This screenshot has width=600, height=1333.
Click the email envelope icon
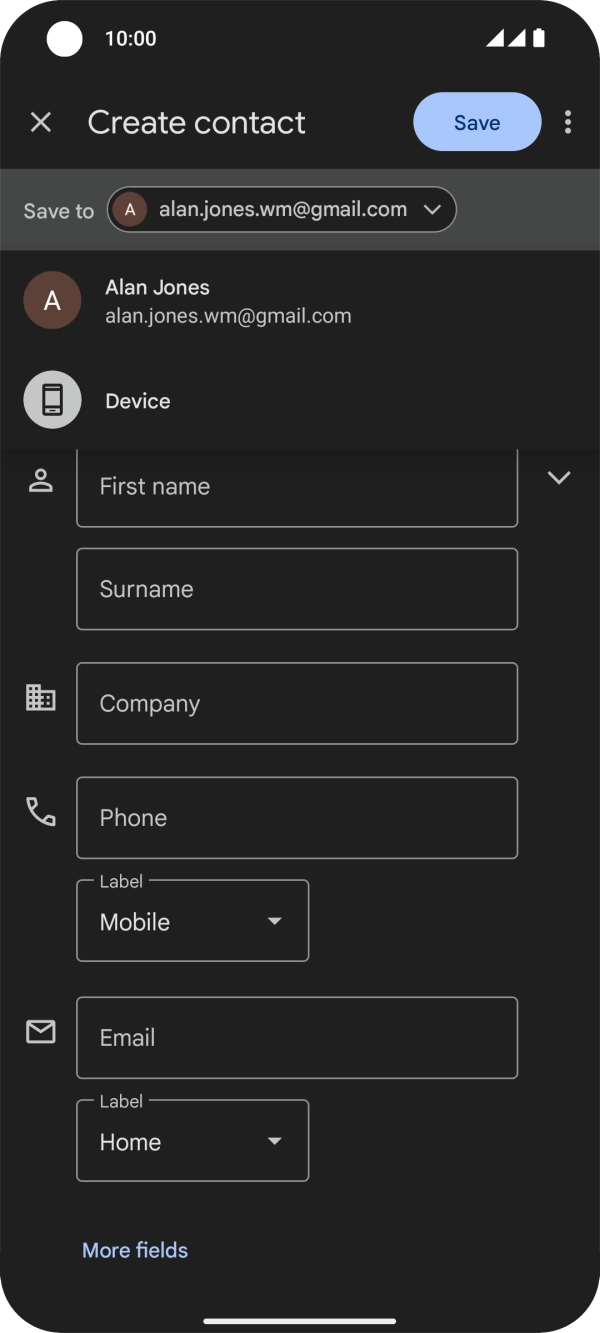(40, 1032)
